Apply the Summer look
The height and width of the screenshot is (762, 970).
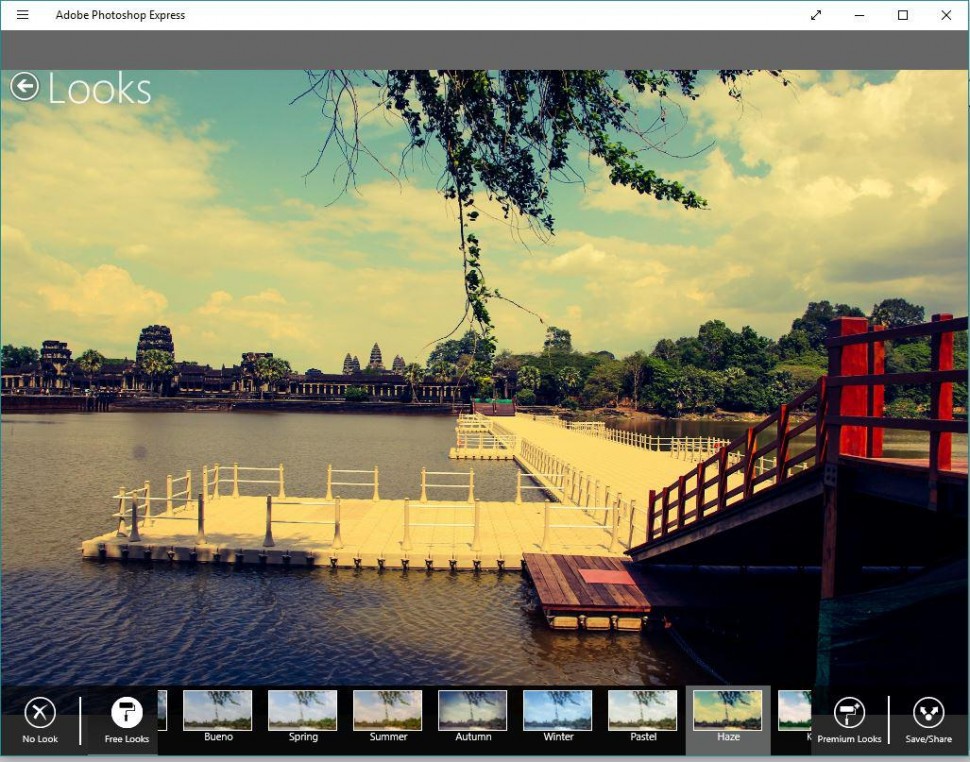[x=388, y=711]
